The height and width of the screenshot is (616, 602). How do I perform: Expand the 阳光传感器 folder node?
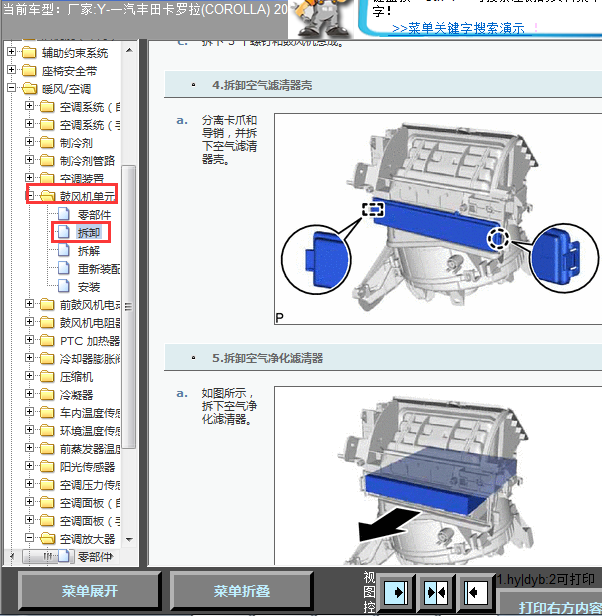pos(29,466)
